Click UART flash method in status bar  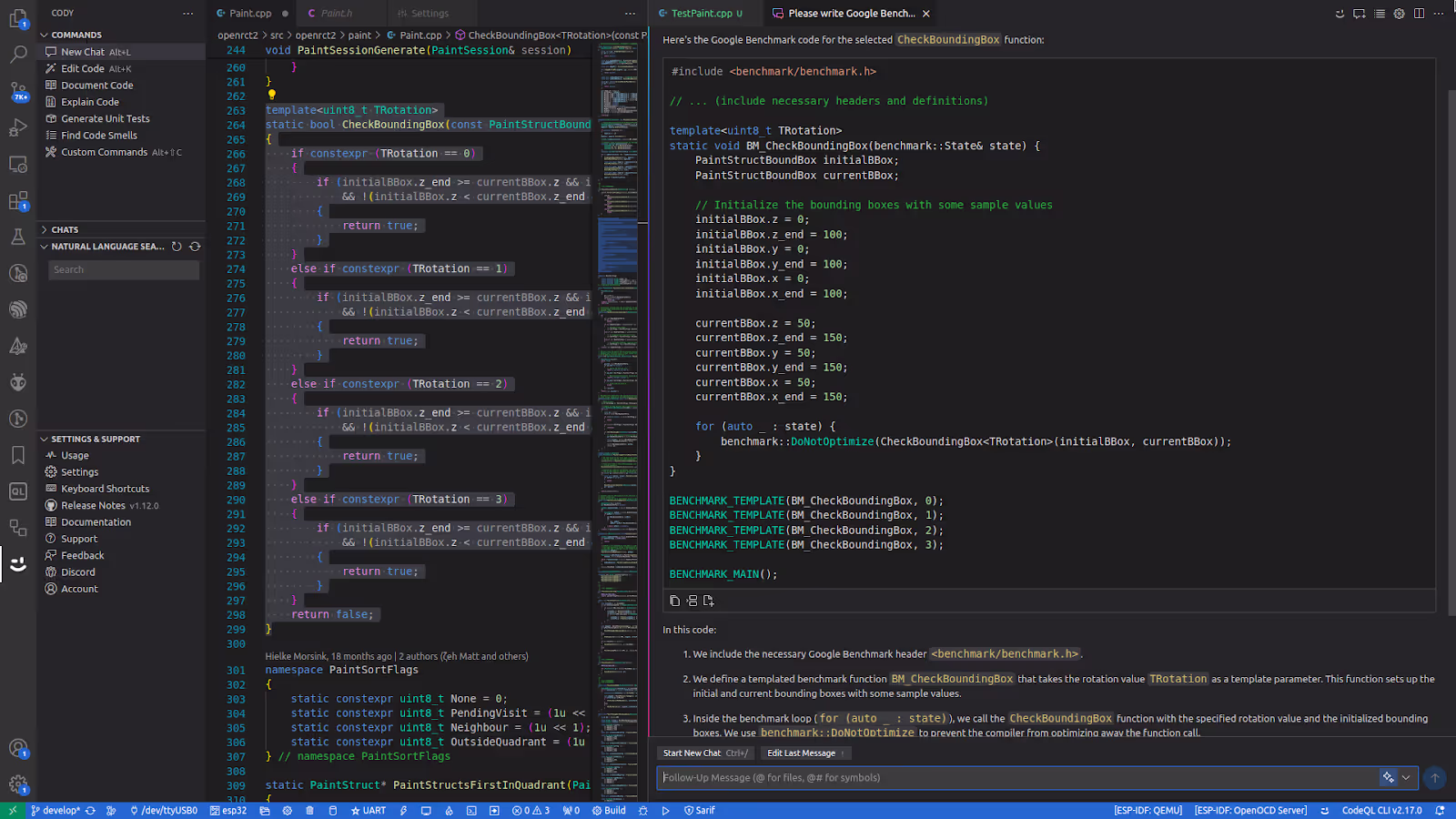(x=369, y=810)
